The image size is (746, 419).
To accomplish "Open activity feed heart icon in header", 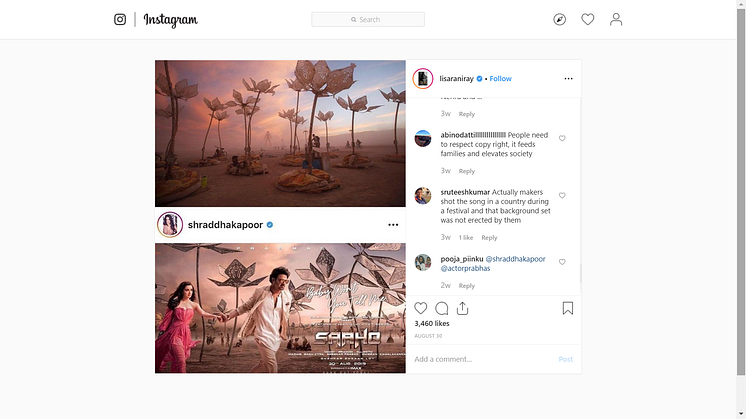I will (588, 19).
